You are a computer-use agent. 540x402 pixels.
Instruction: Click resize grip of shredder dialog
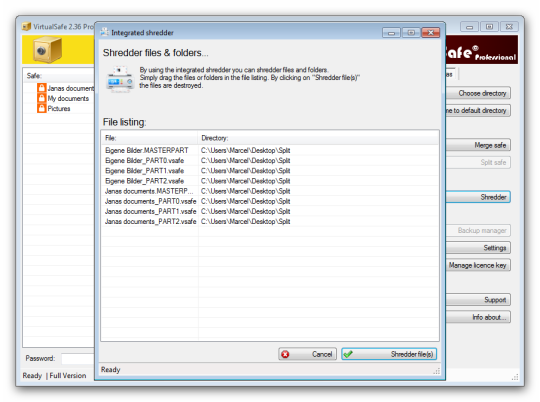point(437,371)
